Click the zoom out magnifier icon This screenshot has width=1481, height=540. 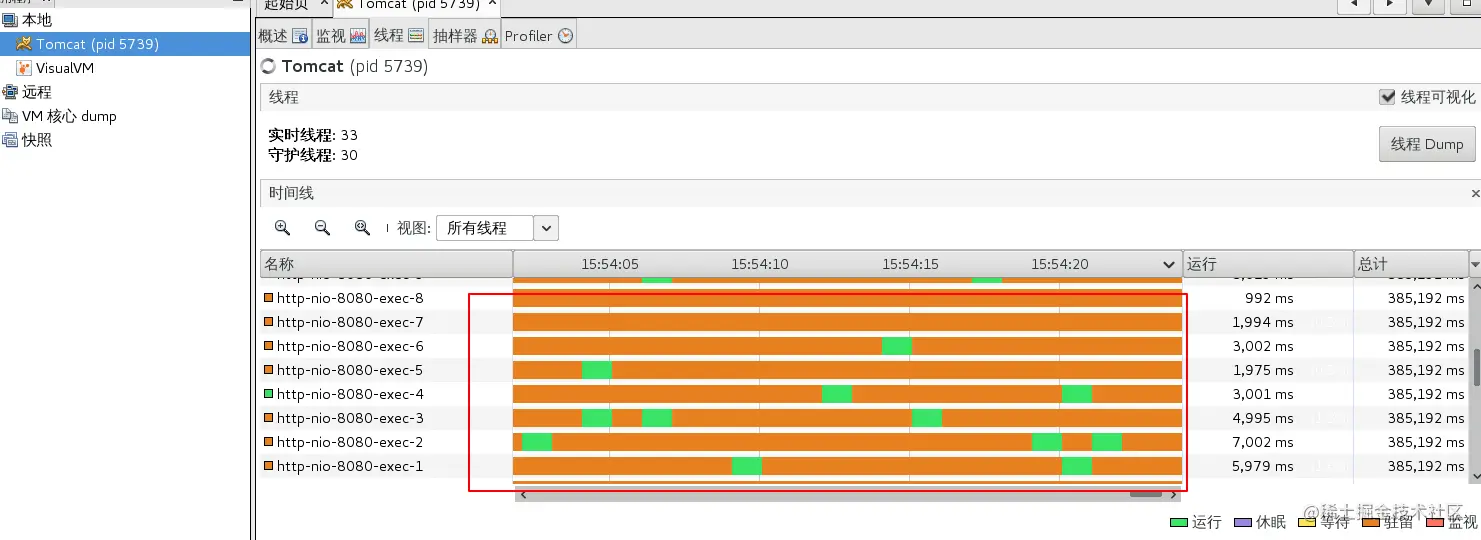pos(322,228)
